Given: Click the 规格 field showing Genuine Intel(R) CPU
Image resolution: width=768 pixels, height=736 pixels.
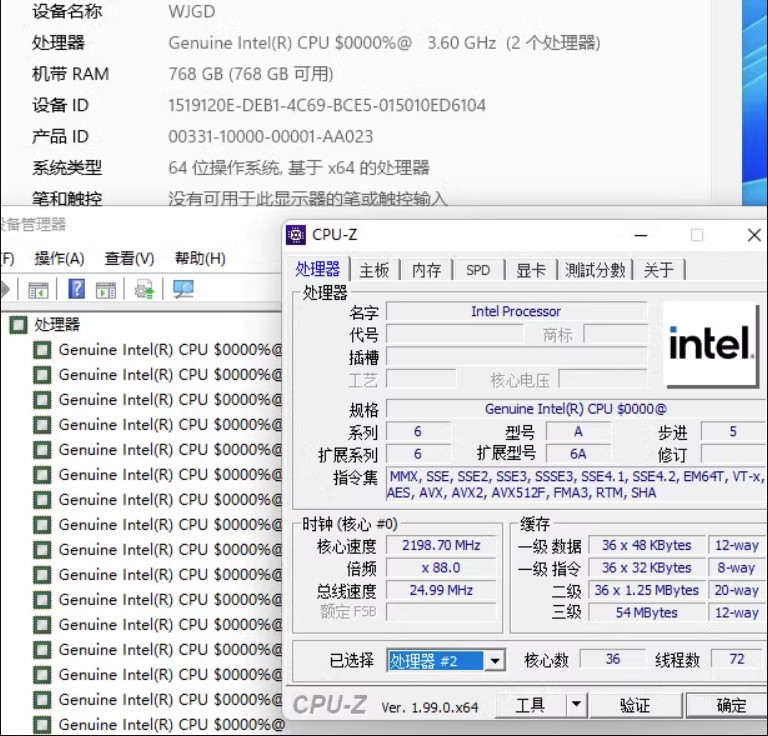Looking at the screenshot, I should click(576, 409).
